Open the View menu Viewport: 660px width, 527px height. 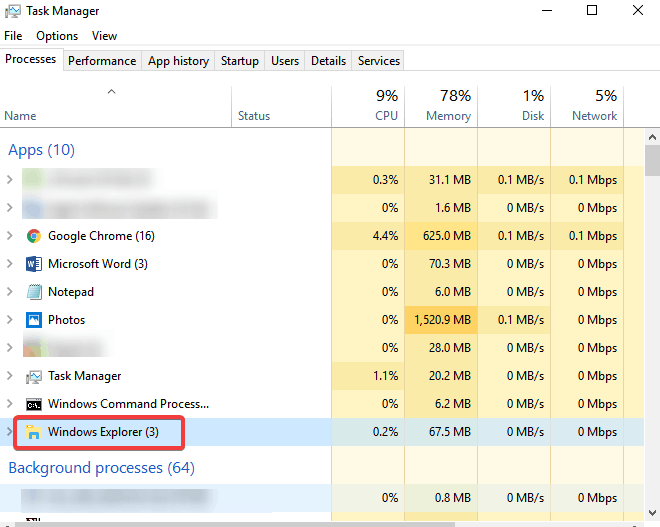point(104,36)
